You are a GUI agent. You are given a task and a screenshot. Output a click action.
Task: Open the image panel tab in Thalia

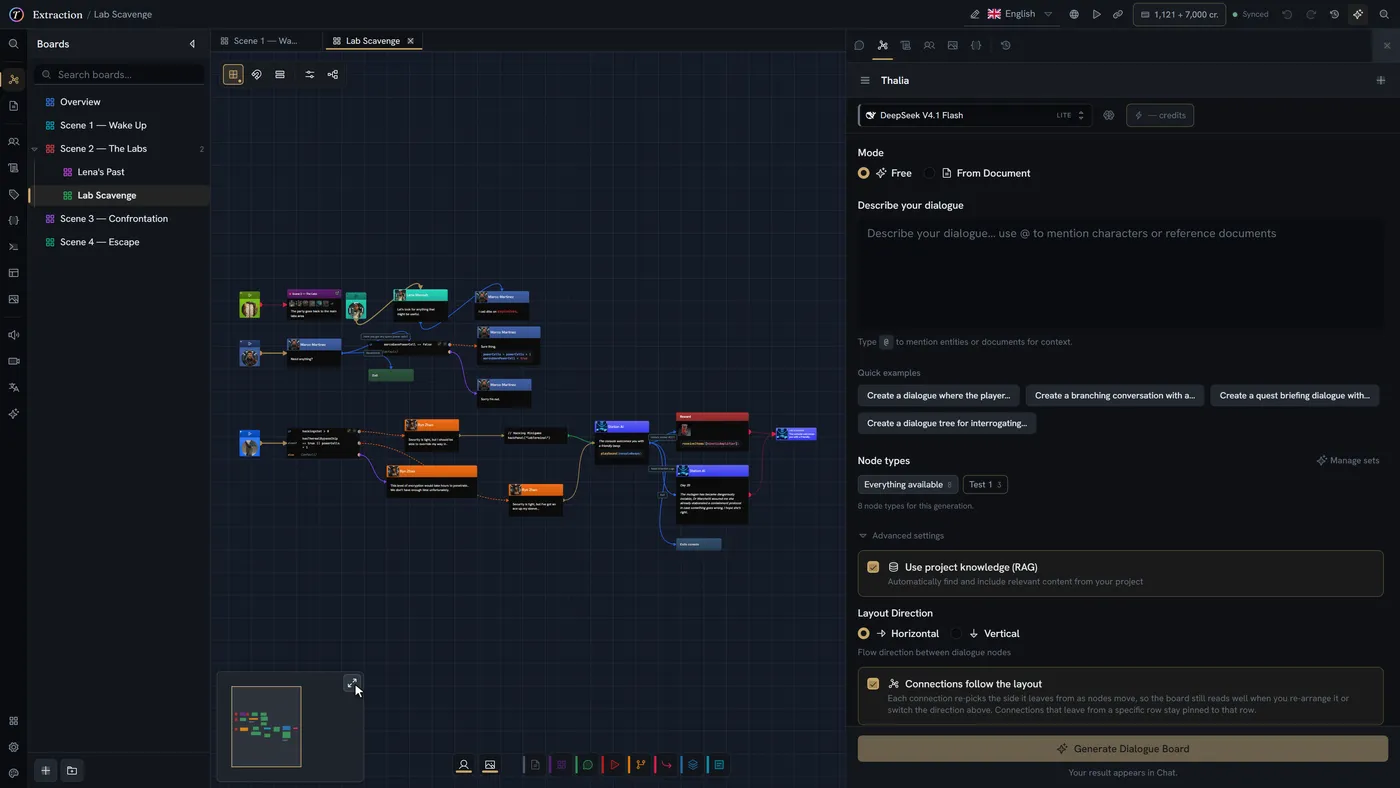952,45
